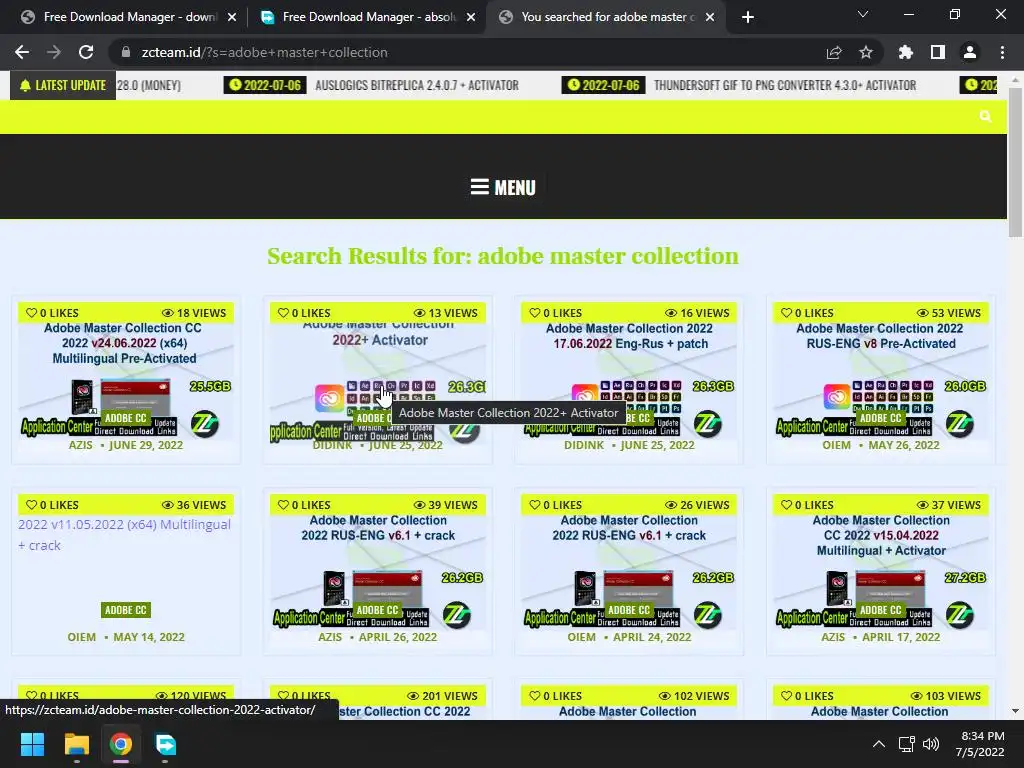Open author AZIS on the June 29, 2022 post
Screen dimensions: 1024x768
coord(81,445)
